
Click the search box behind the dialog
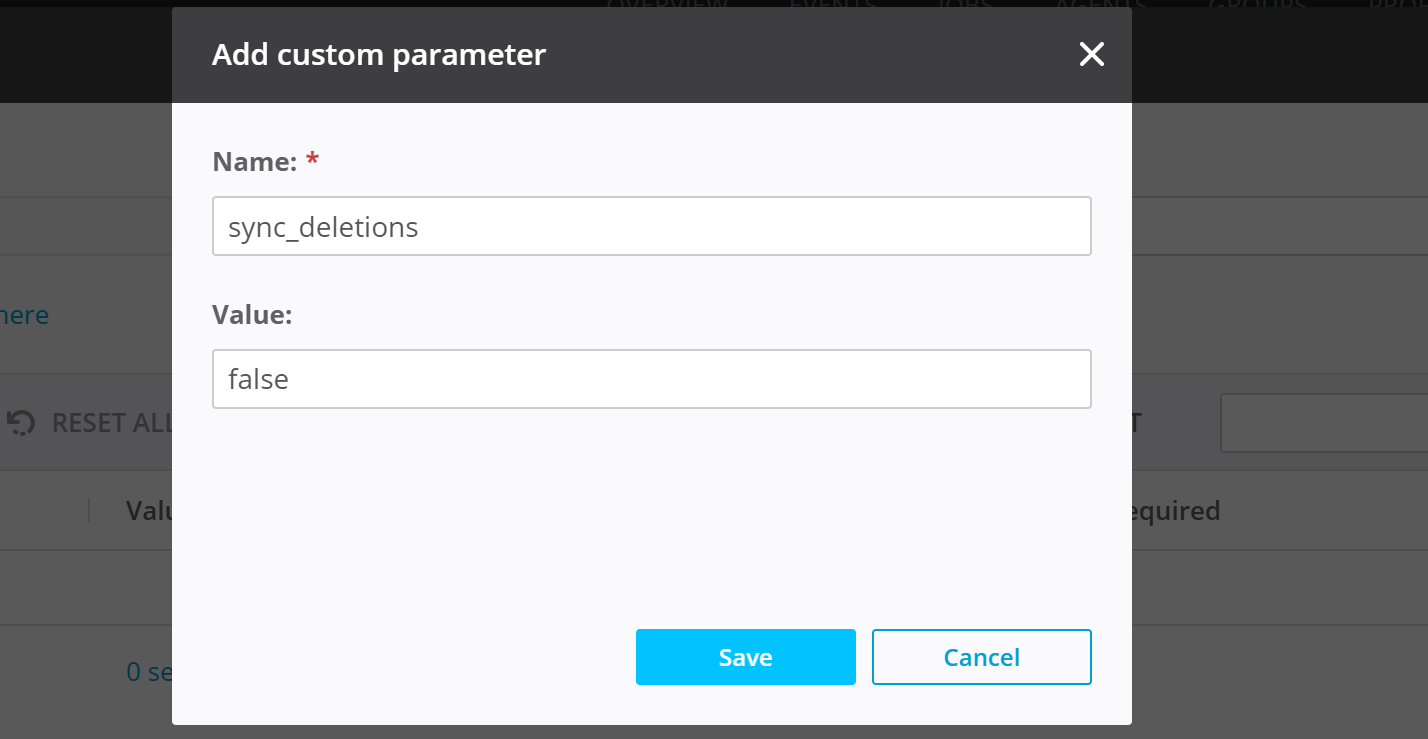[1323, 423]
